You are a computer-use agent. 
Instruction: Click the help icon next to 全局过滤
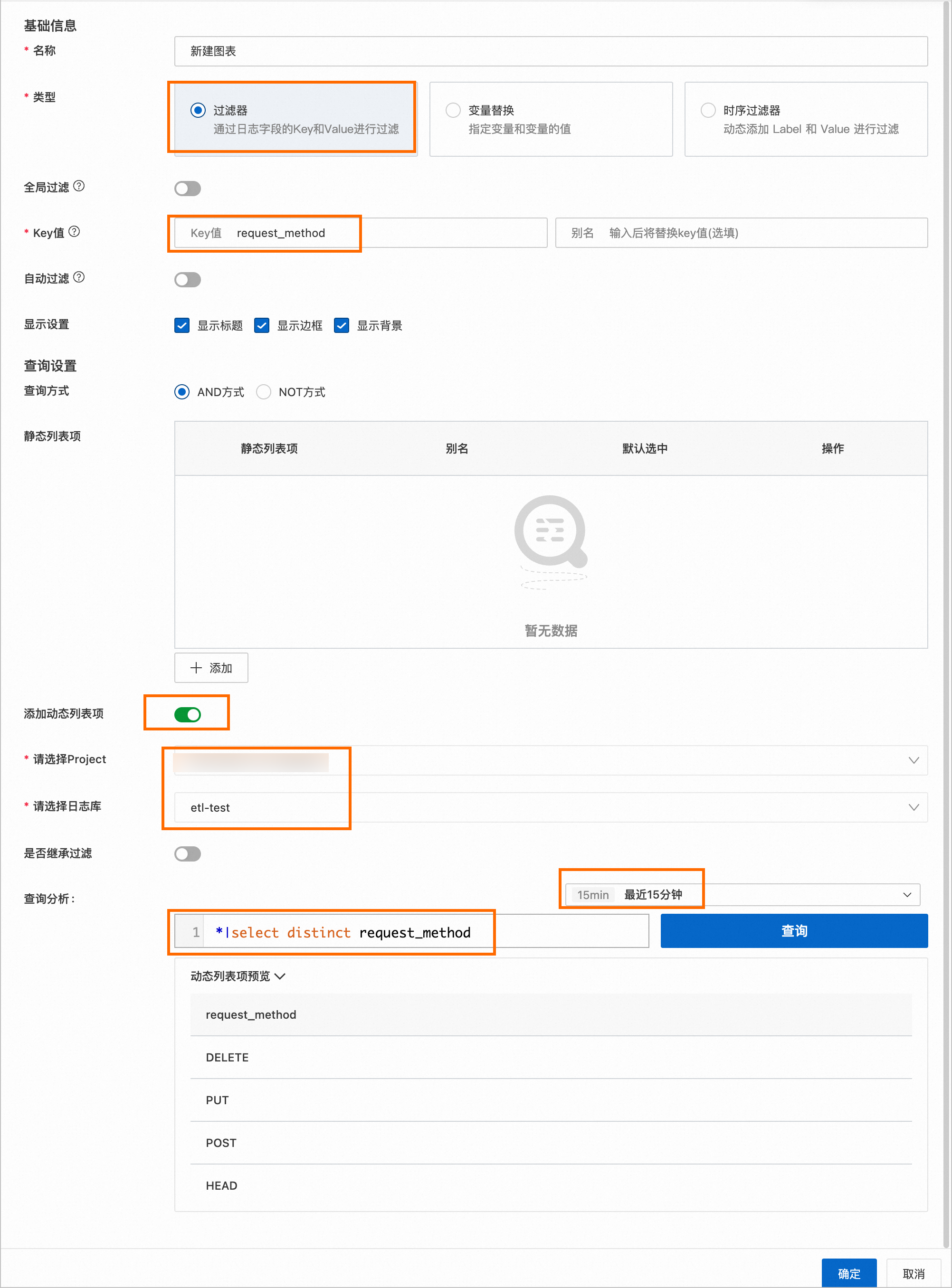coord(79,186)
